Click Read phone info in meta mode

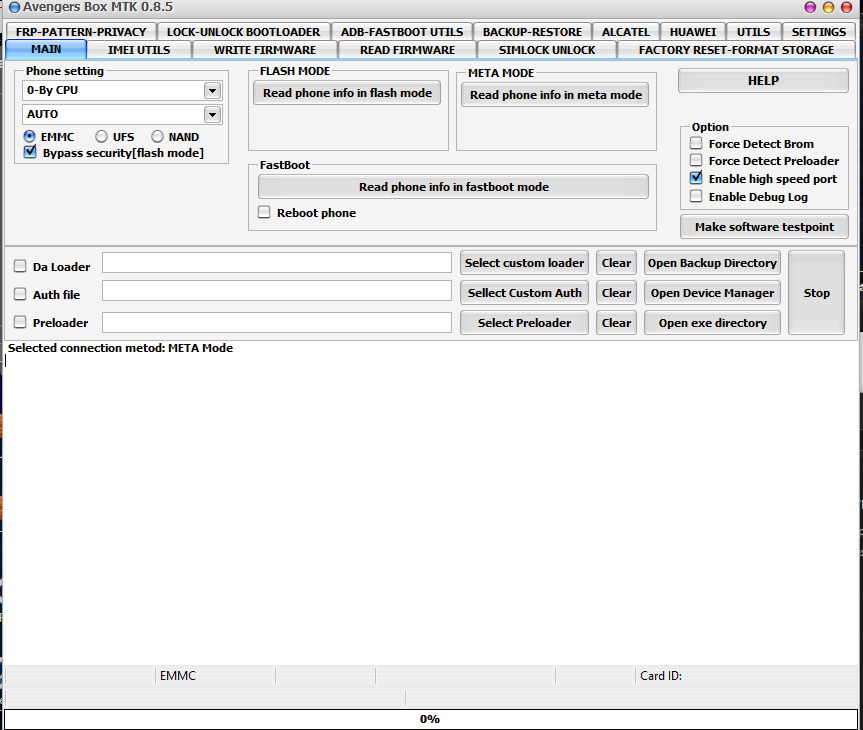pos(555,95)
